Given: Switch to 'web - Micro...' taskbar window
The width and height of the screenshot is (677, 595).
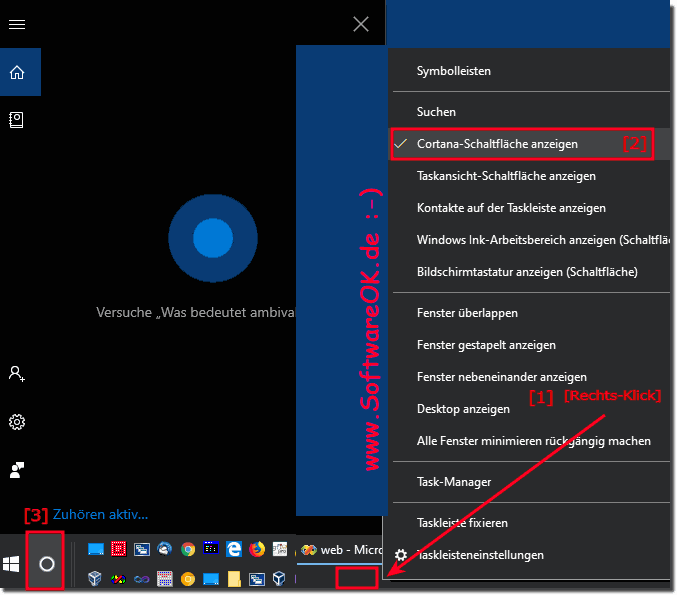Looking at the screenshot, I should 340,550.
